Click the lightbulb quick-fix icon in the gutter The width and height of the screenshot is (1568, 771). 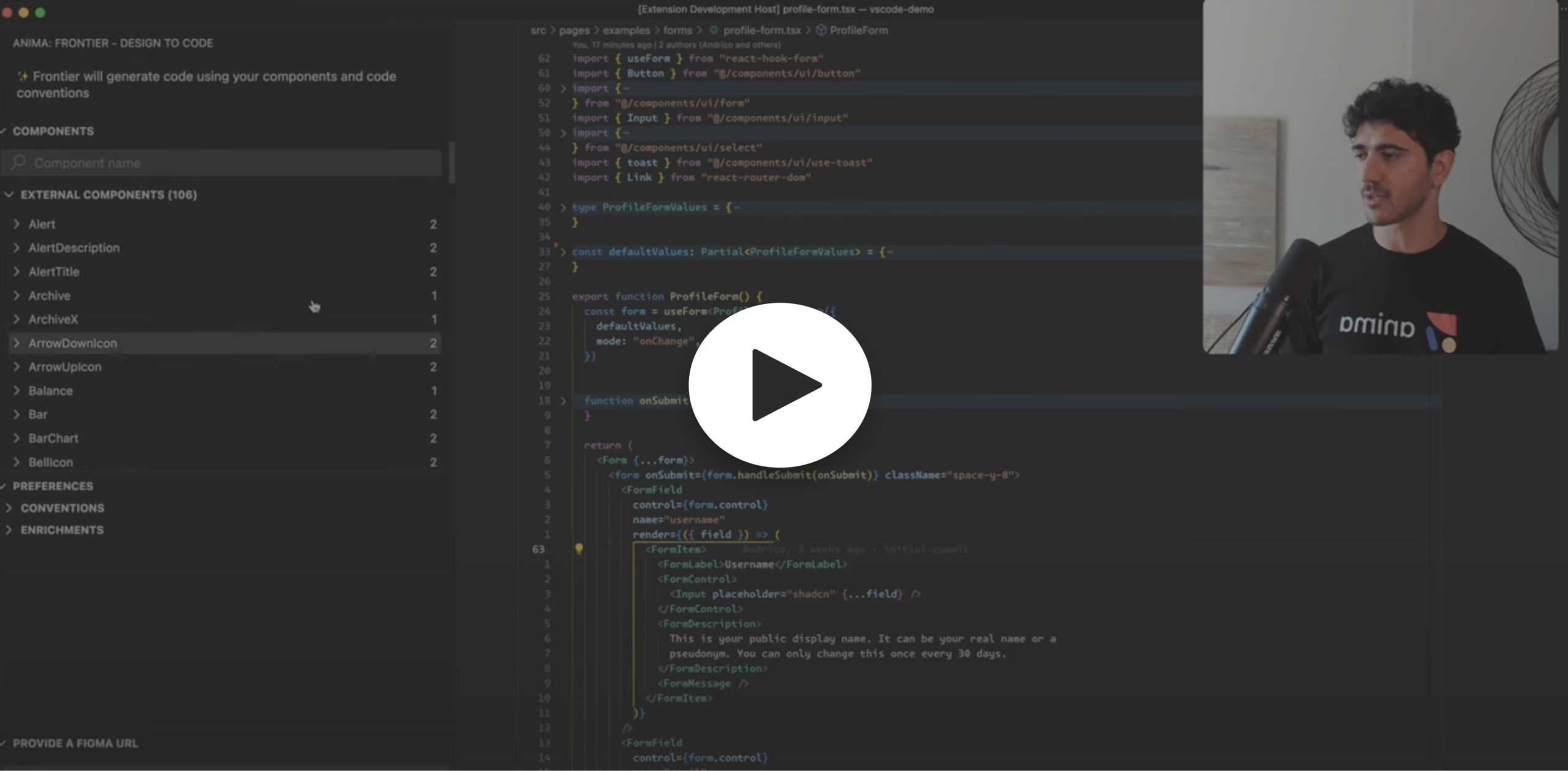(579, 549)
